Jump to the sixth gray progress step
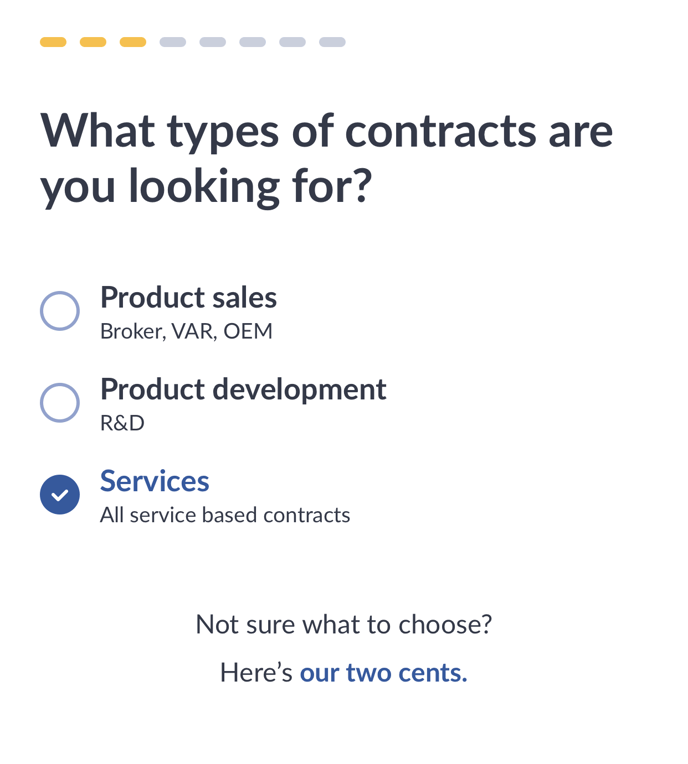 (252, 42)
